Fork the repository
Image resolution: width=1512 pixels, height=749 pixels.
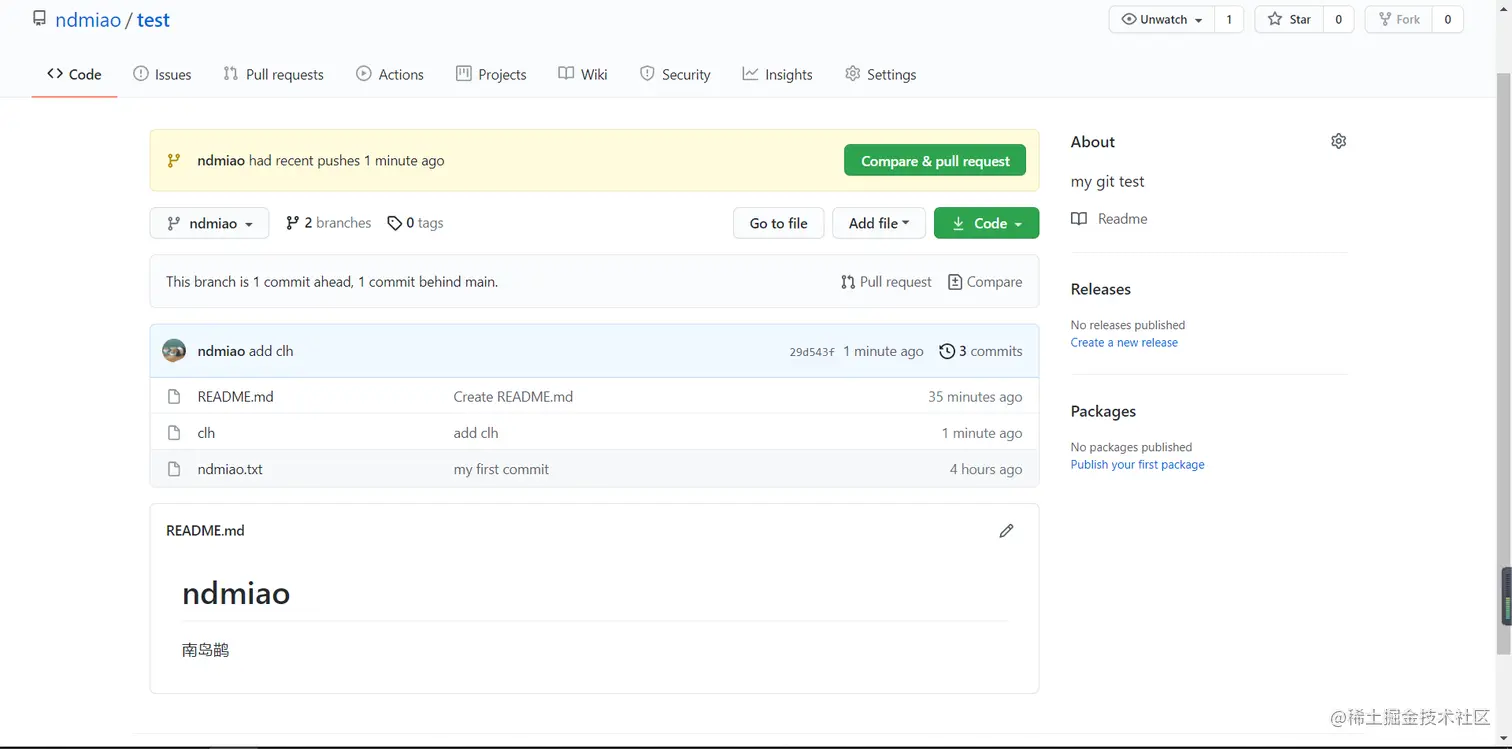(1399, 19)
